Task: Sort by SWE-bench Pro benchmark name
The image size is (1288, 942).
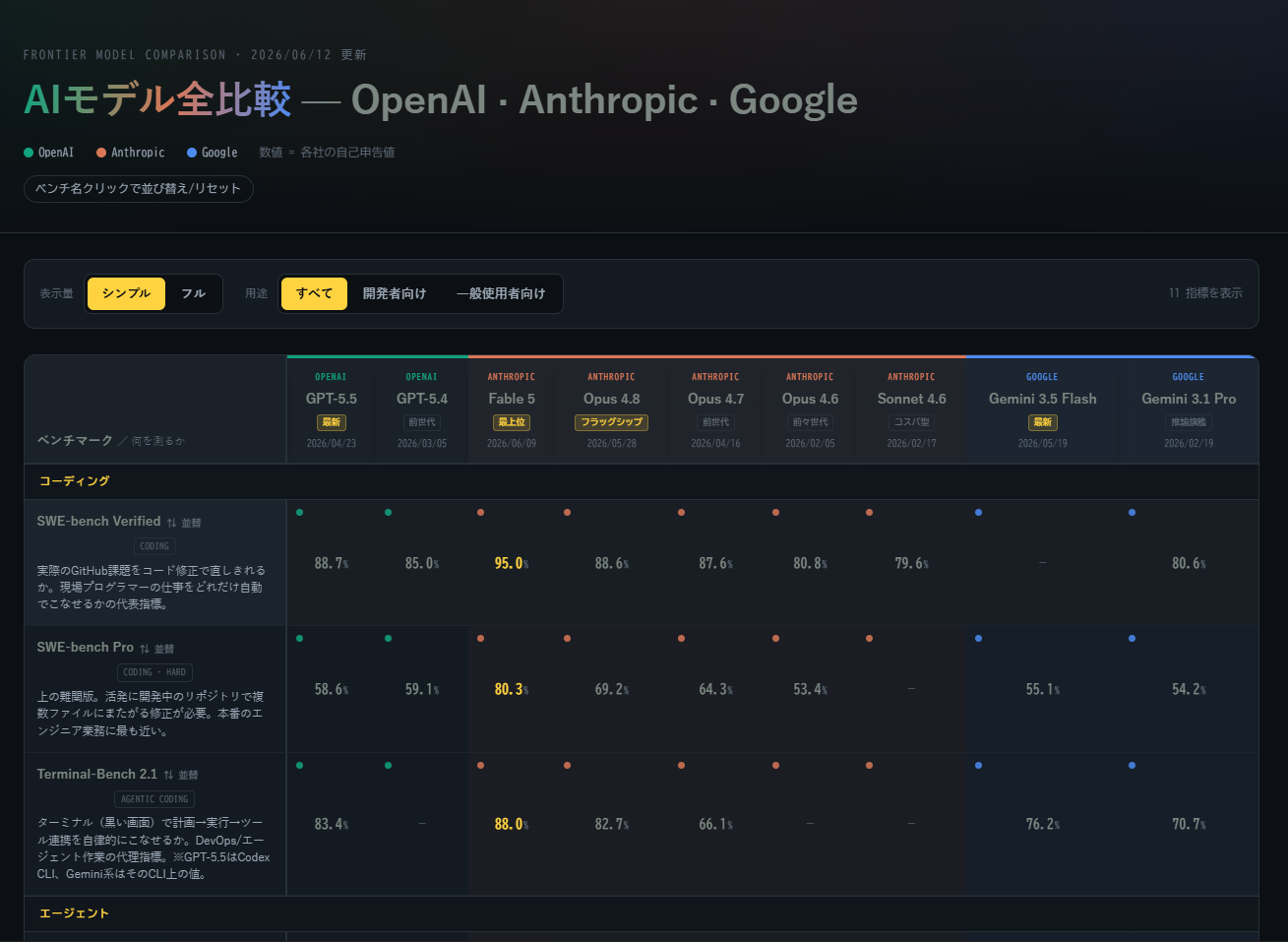Action: [x=86, y=648]
